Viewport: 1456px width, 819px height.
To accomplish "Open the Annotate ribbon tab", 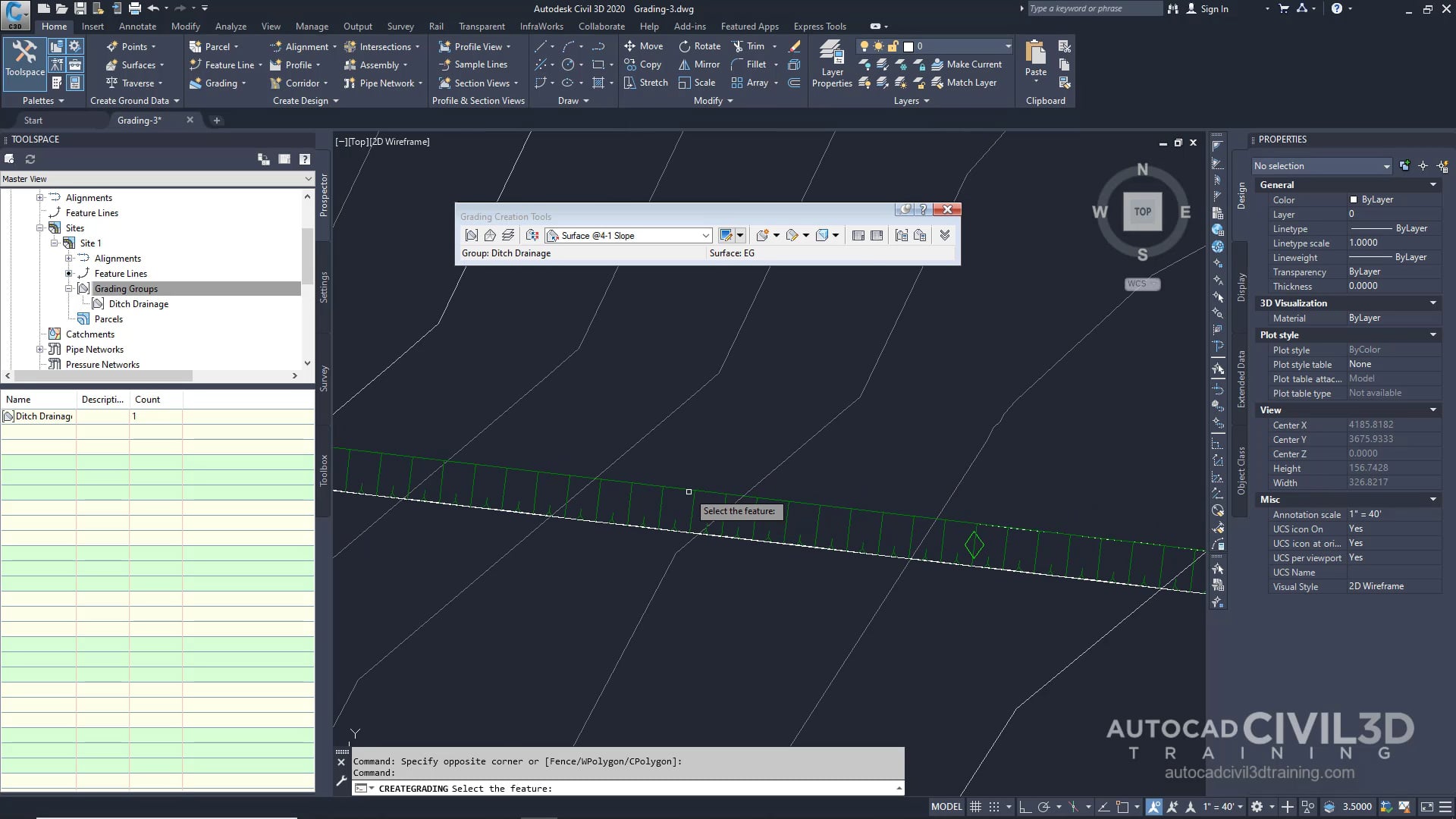I will [x=137, y=26].
